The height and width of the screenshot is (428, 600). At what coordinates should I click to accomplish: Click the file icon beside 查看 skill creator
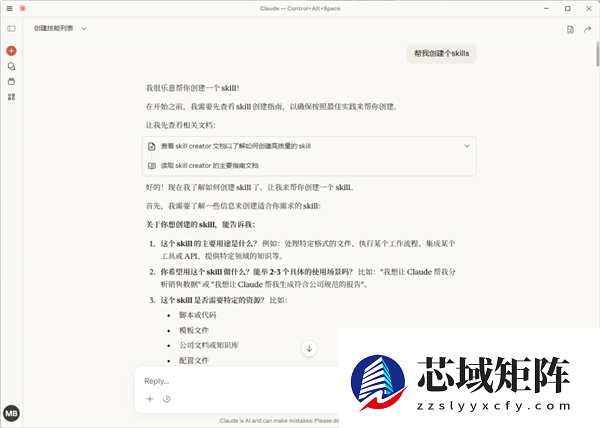(152, 146)
